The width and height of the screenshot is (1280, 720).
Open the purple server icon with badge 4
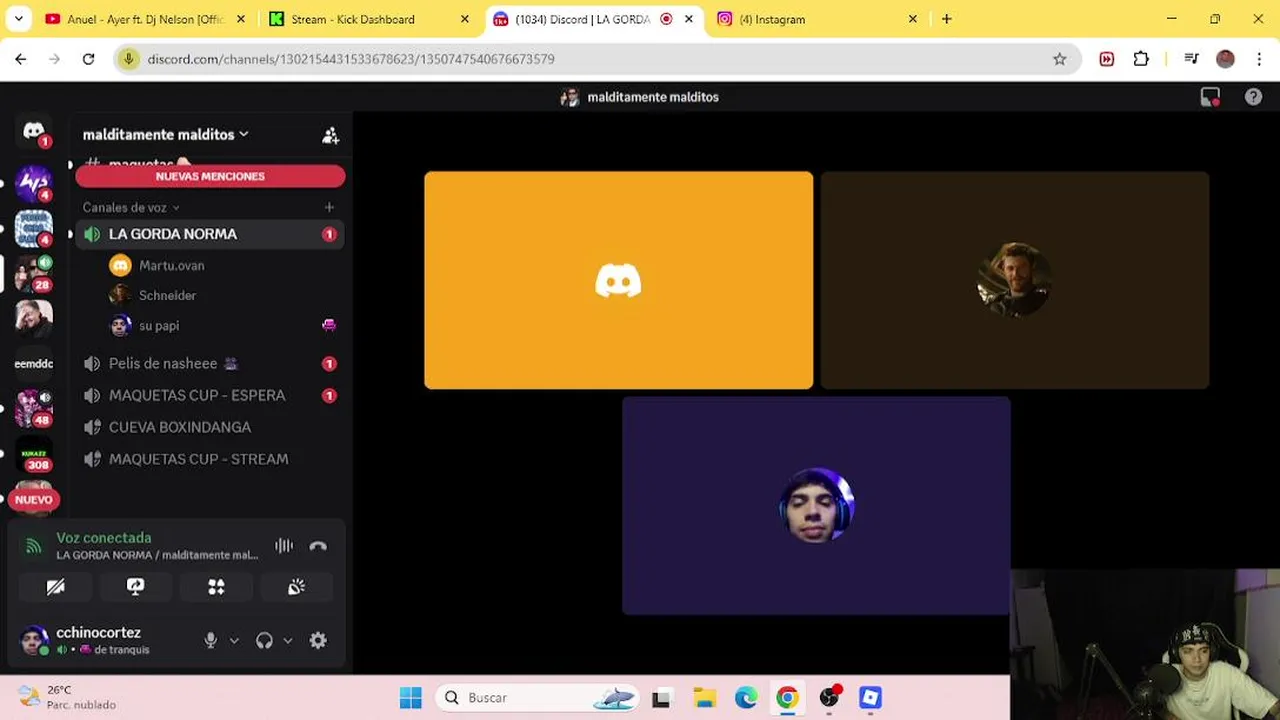coord(34,184)
